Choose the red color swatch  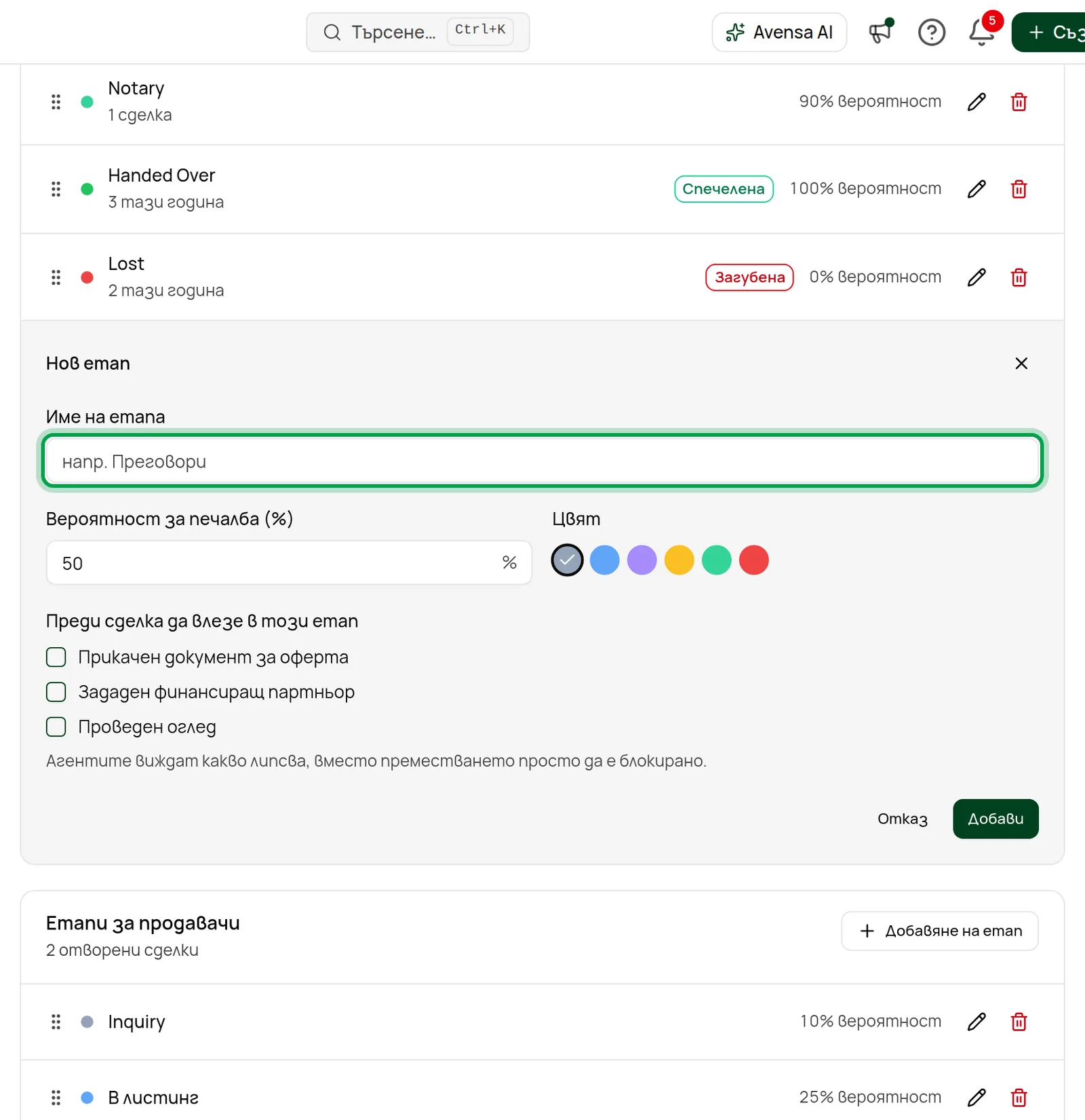point(753,560)
